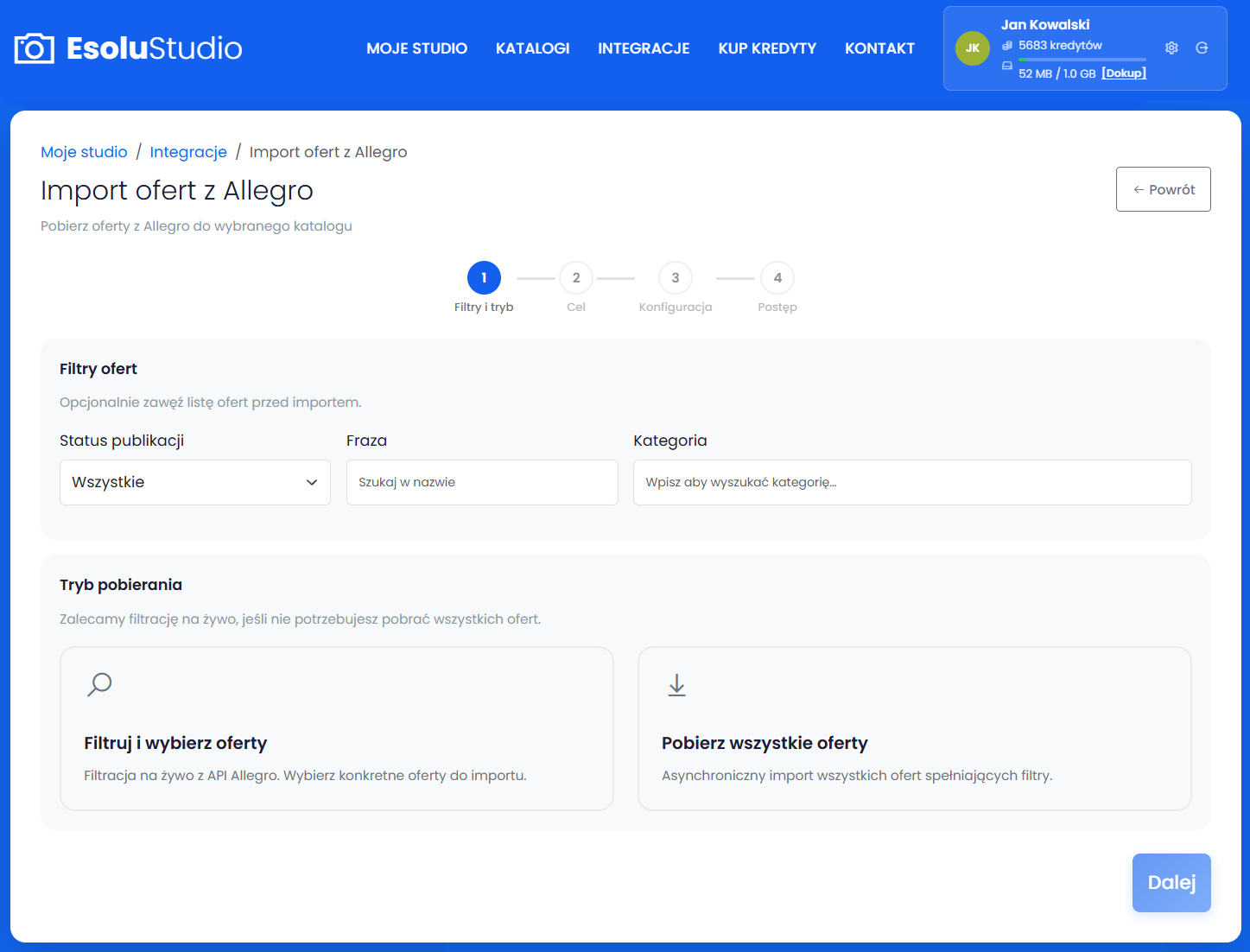Click the Dalej next button
Screen dimensions: 1250x952
click(1171, 883)
